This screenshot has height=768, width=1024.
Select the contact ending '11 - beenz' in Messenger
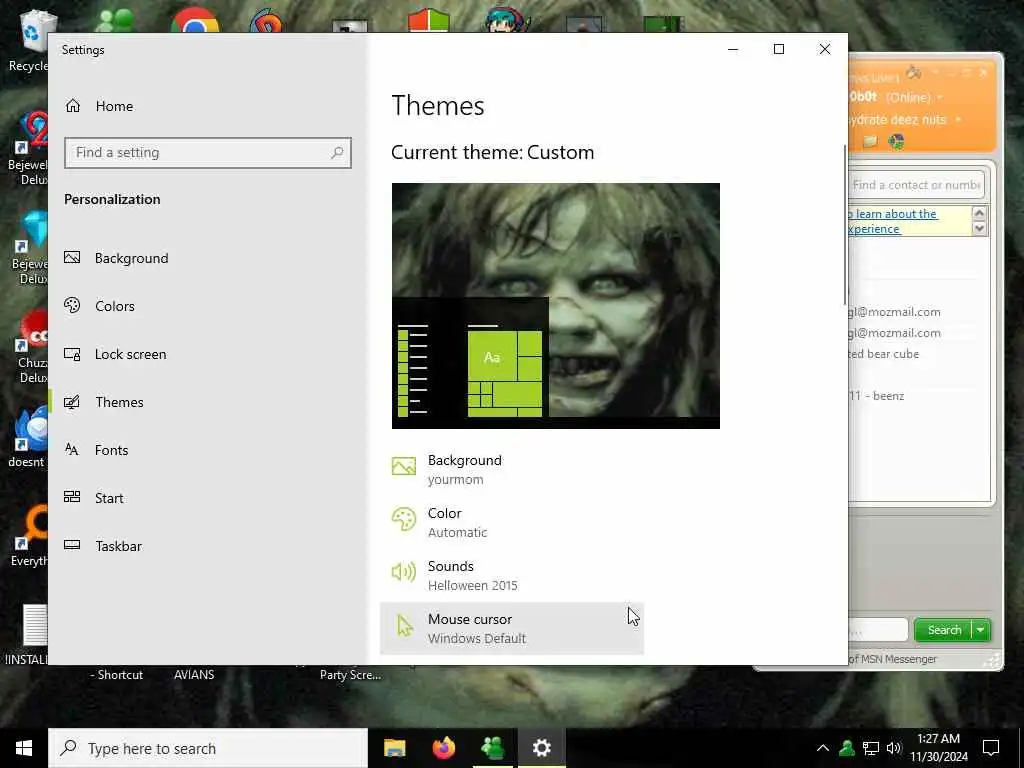(x=876, y=396)
